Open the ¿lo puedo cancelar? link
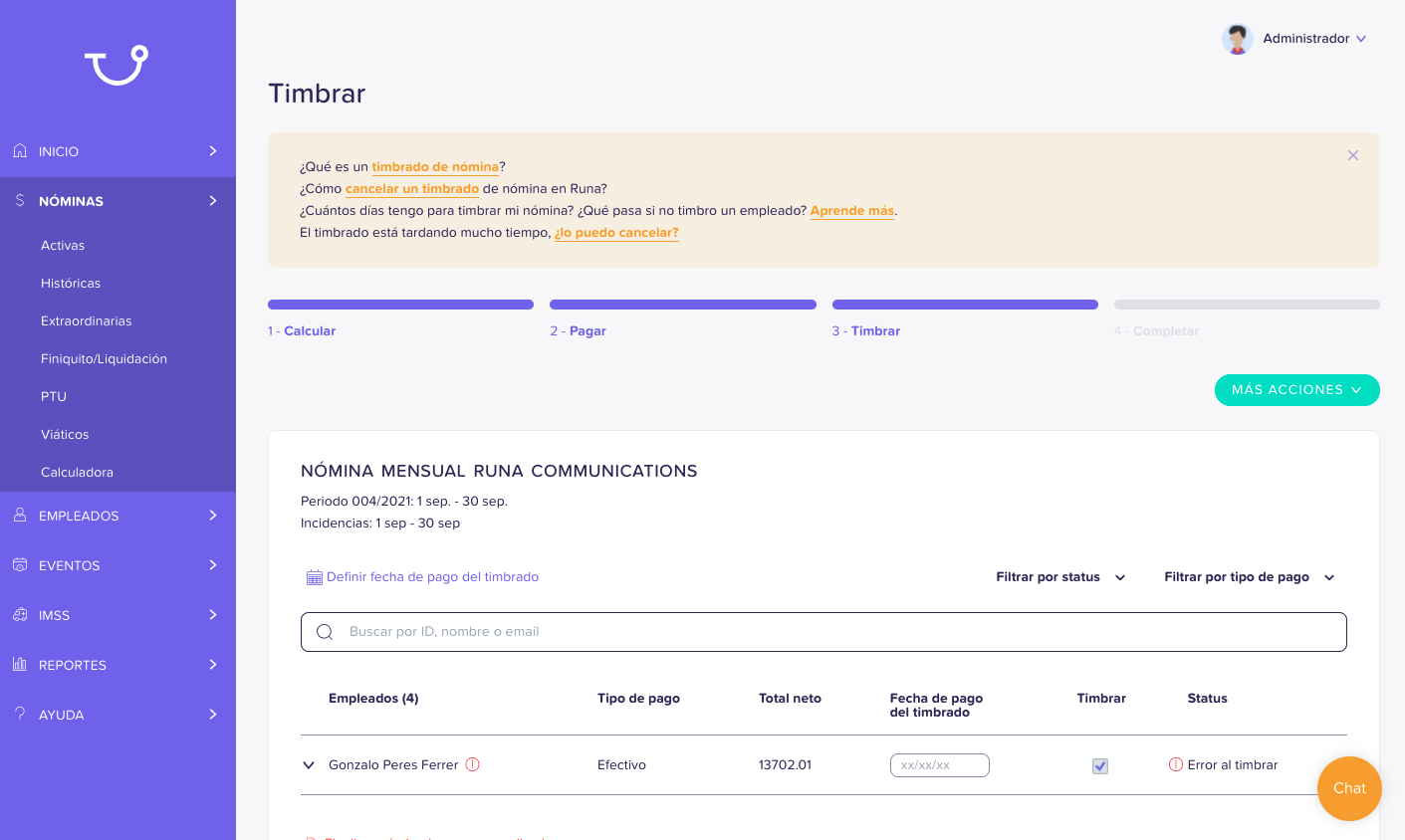 (616, 233)
